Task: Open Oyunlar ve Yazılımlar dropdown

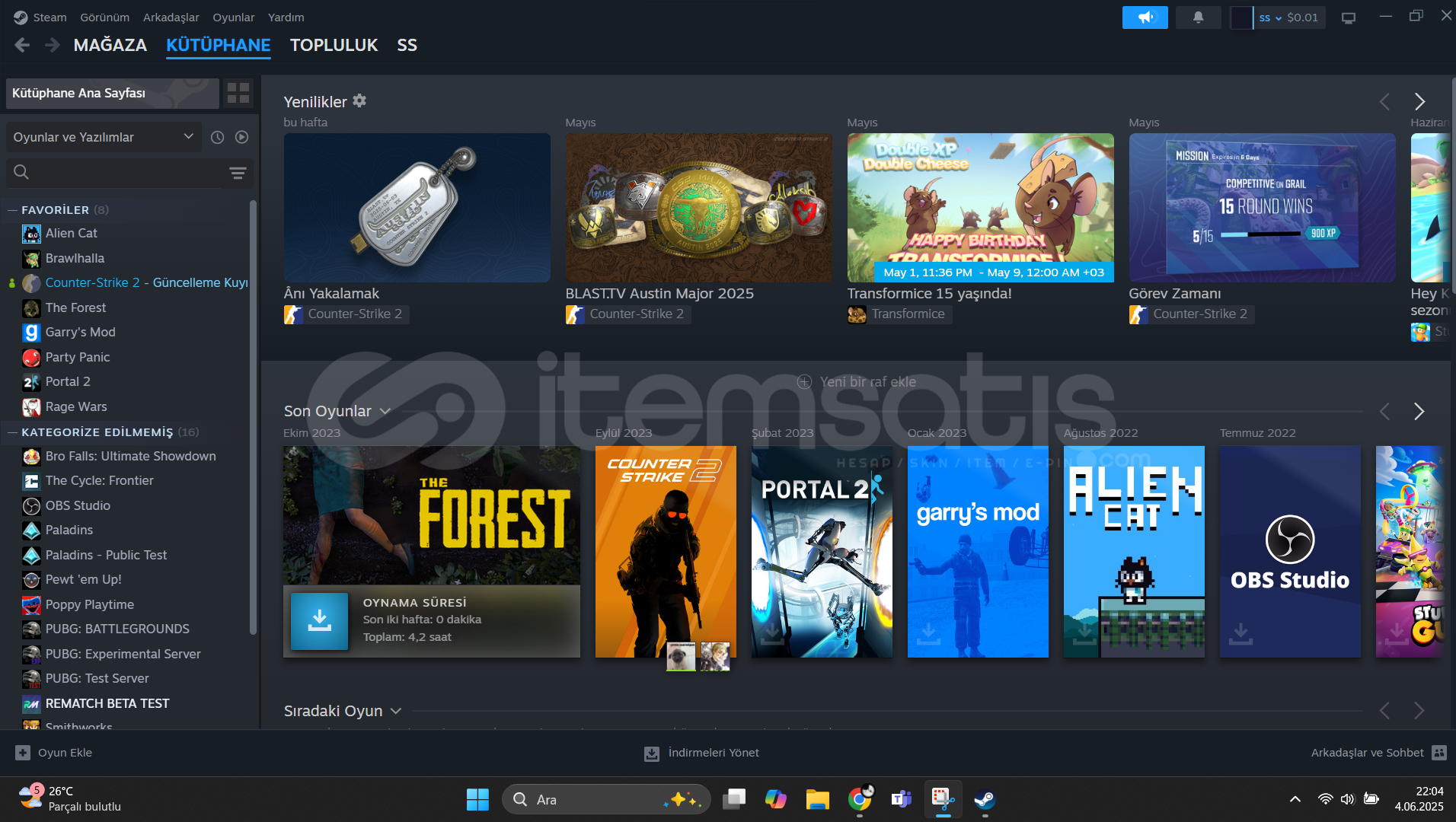Action: (x=104, y=137)
